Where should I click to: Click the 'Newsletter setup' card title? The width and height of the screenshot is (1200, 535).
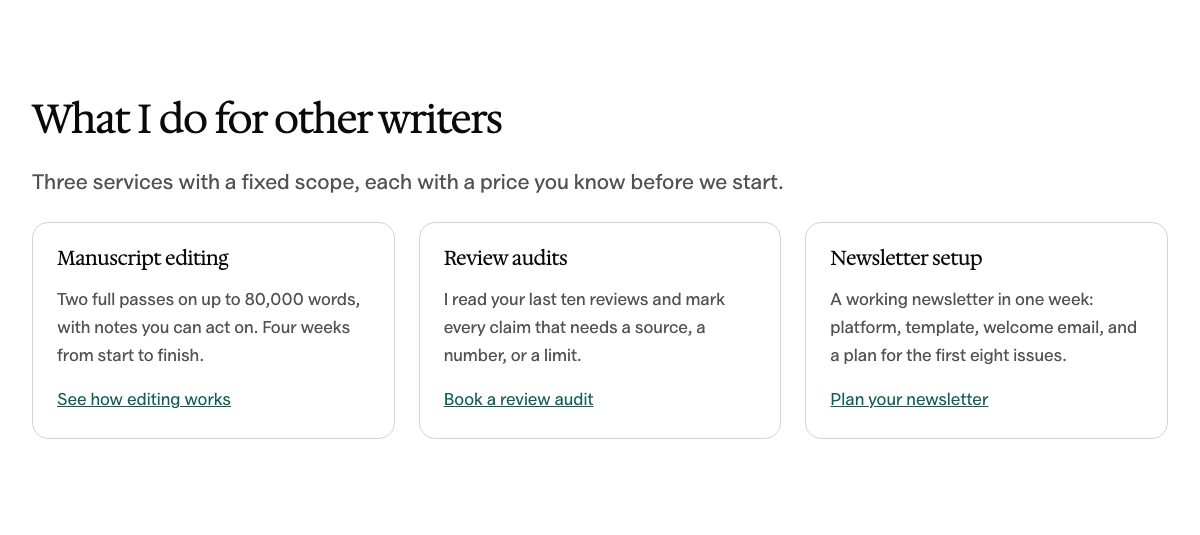[x=906, y=258]
